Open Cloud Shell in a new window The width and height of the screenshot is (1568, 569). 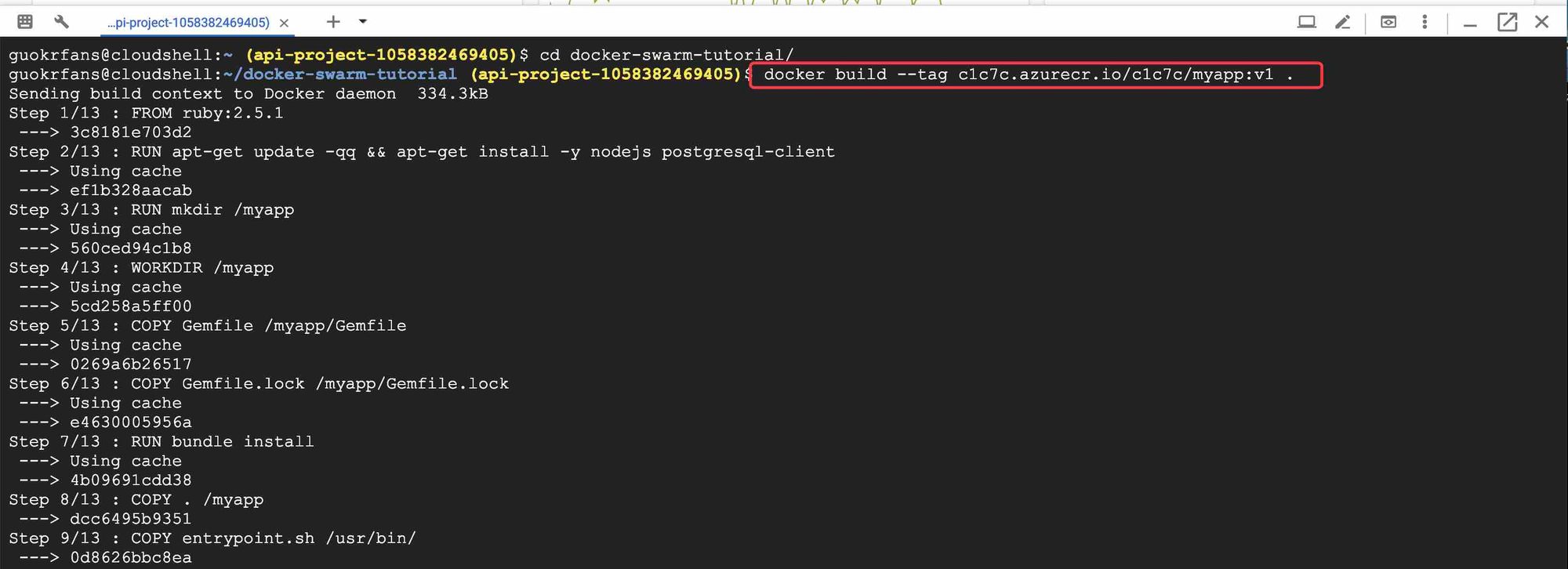tap(1507, 22)
